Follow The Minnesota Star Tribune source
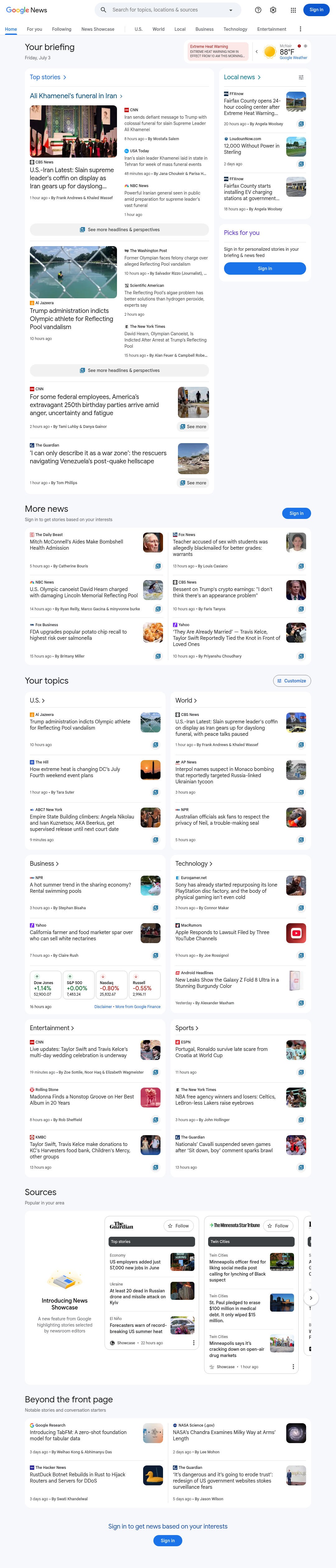The image size is (336, 1568). click(x=279, y=1226)
